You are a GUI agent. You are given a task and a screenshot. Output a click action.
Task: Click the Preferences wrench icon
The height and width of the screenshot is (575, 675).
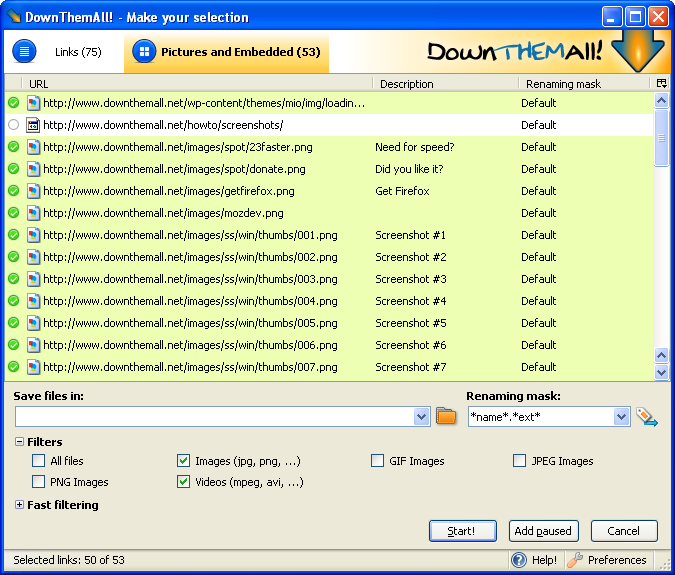[x=575, y=560]
